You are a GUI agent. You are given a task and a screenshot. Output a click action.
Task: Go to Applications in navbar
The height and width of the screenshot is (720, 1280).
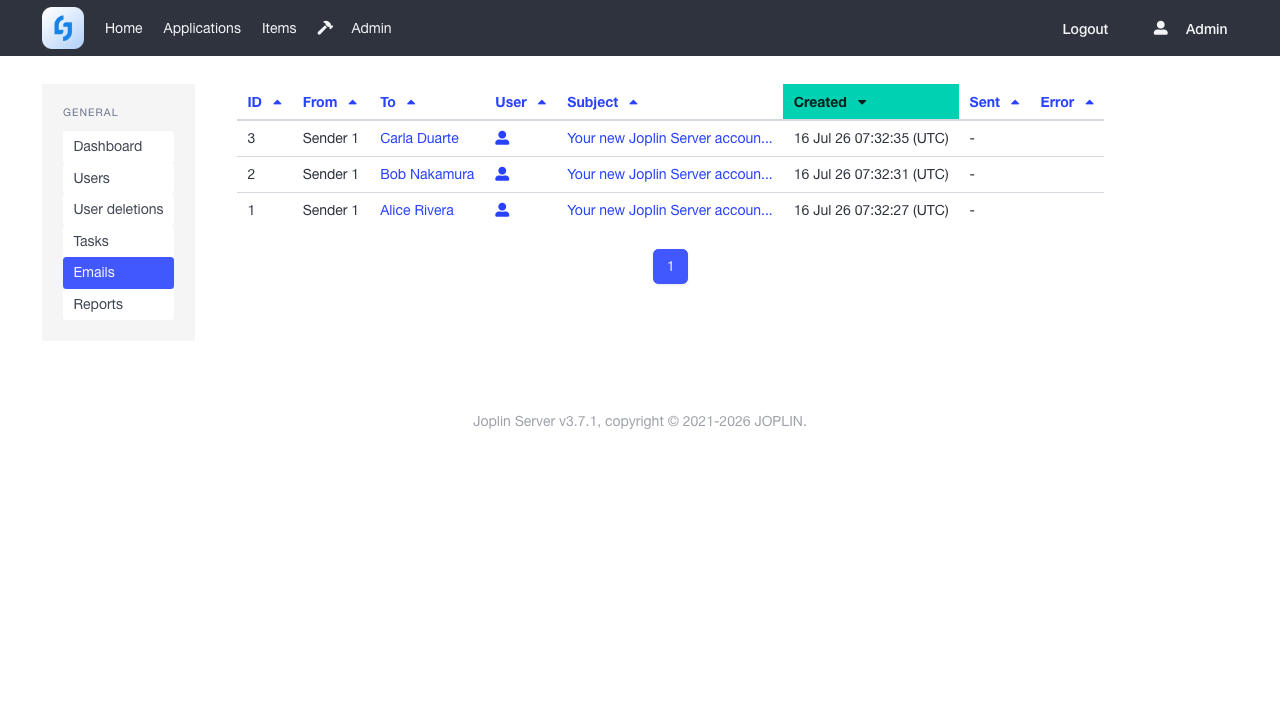click(202, 28)
